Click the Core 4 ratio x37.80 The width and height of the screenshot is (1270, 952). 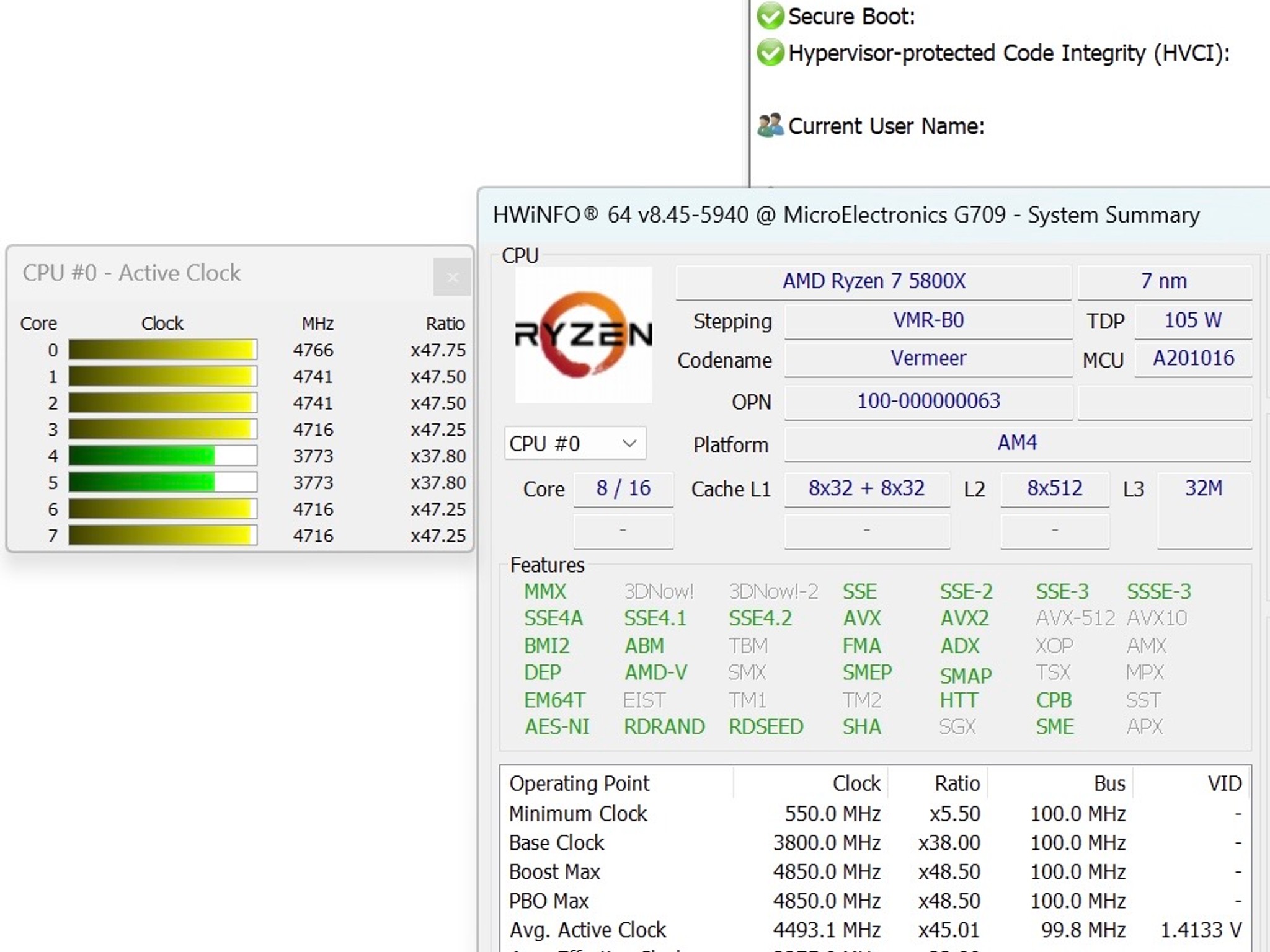pos(438,456)
